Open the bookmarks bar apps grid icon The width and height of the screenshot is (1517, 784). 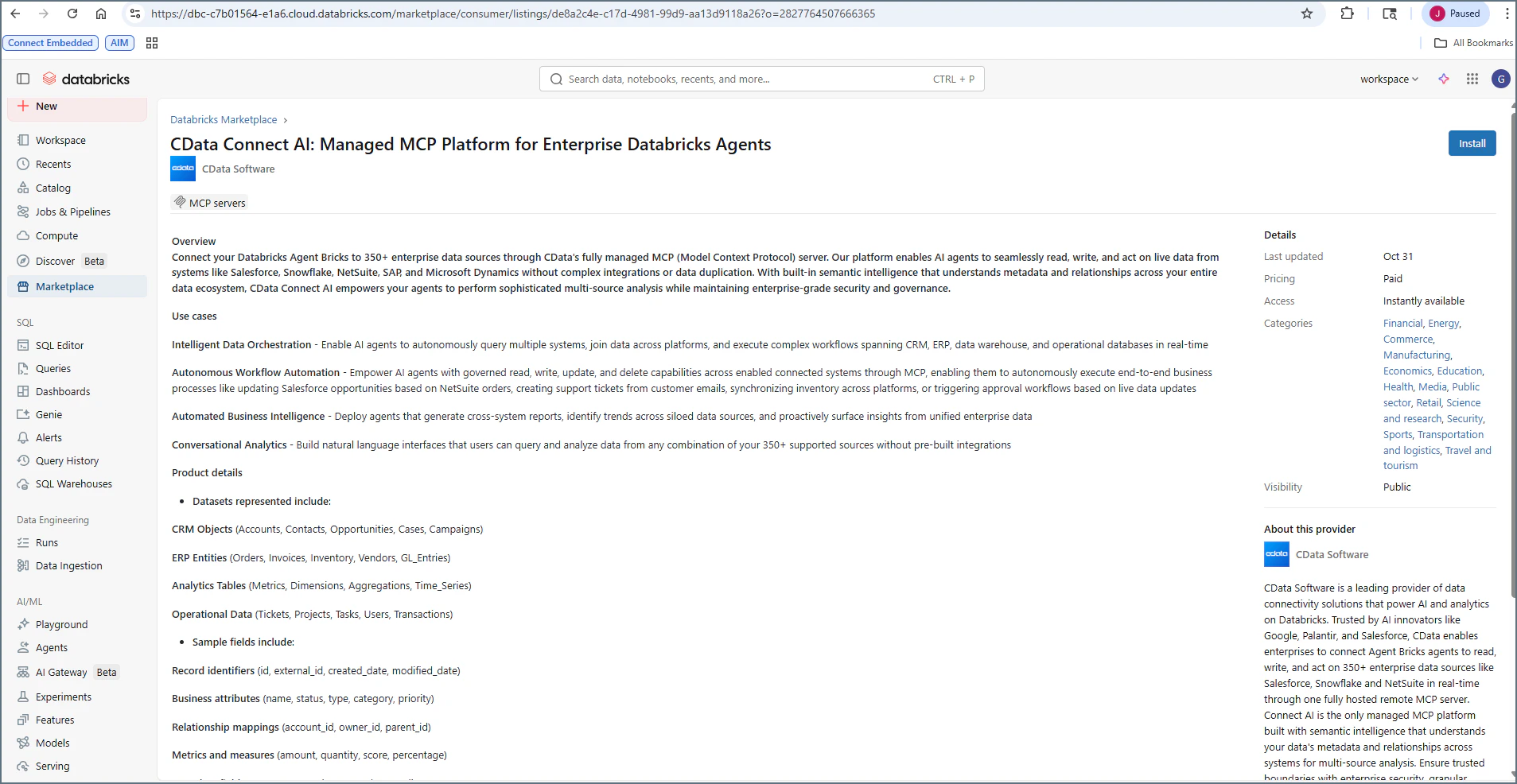152,43
